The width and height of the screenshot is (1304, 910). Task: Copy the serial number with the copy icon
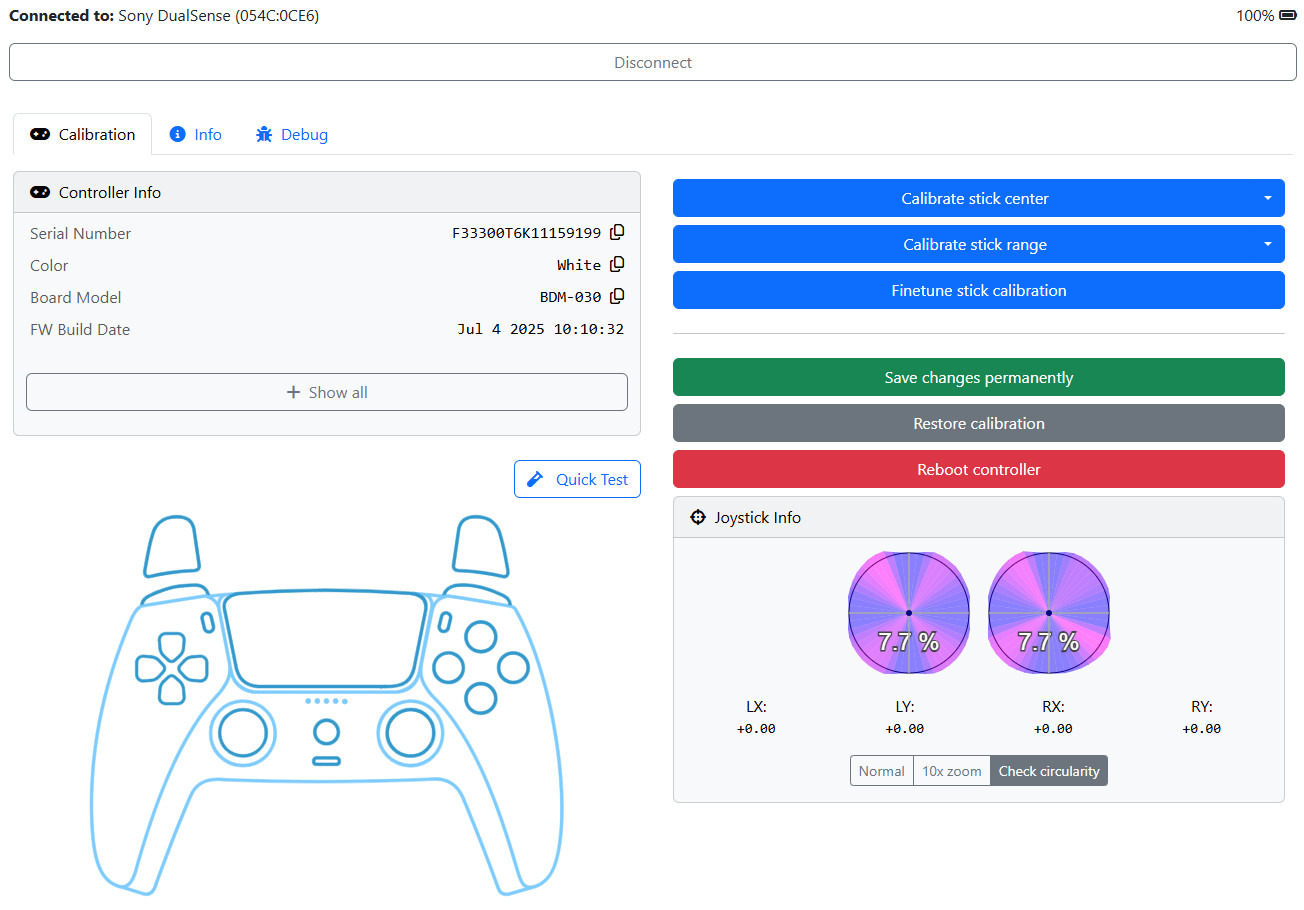coord(617,232)
